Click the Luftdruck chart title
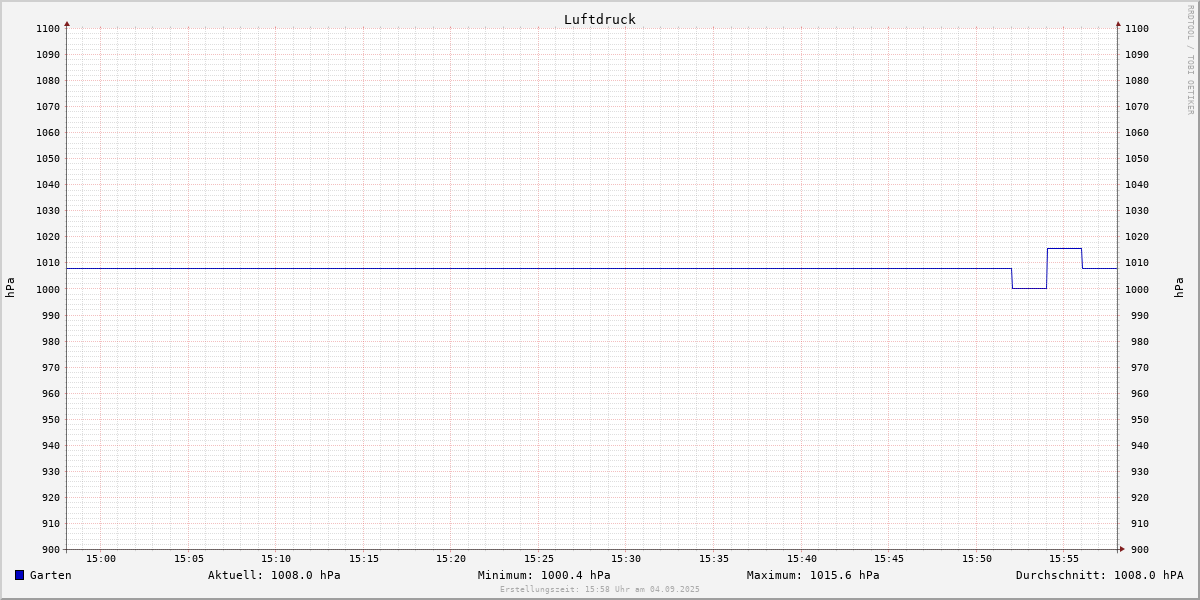This screenshot has height=600, width=1200. click(x=599, y=19)
